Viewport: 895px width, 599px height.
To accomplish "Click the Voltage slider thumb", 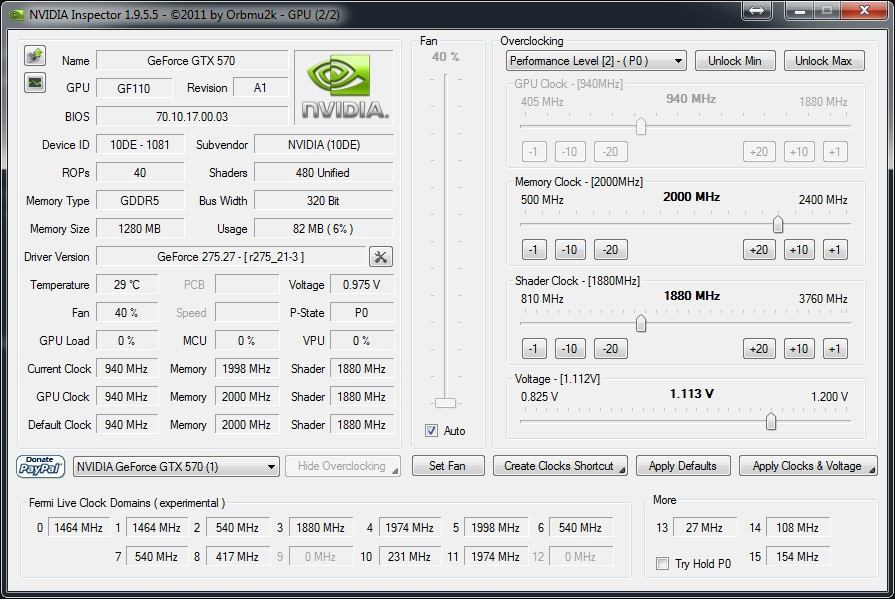I will click(771, 421).
